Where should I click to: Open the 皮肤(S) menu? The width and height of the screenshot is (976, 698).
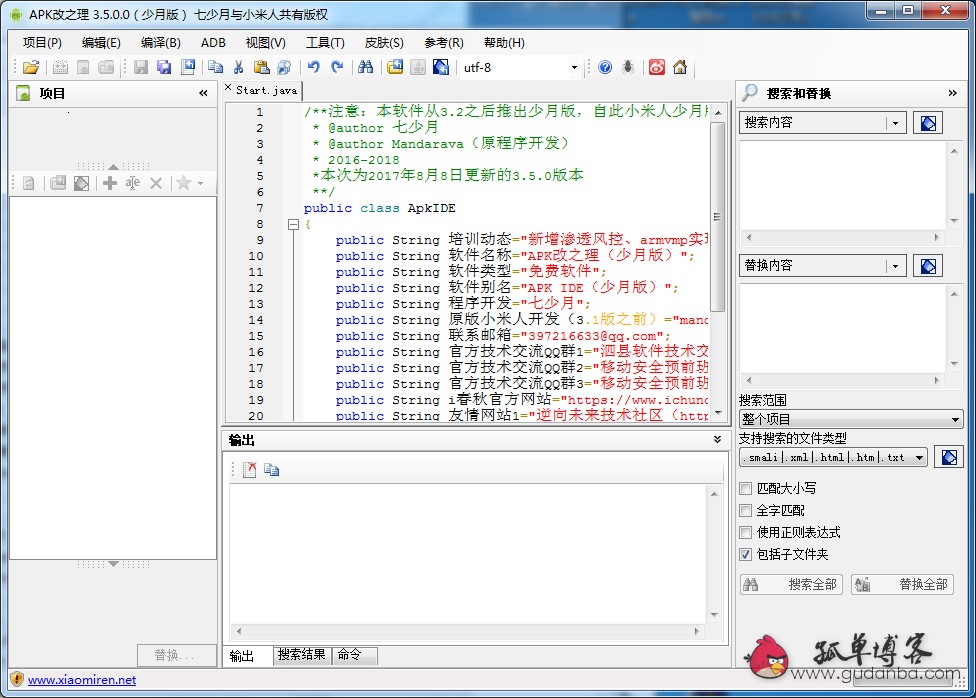(x=384, y=43)
